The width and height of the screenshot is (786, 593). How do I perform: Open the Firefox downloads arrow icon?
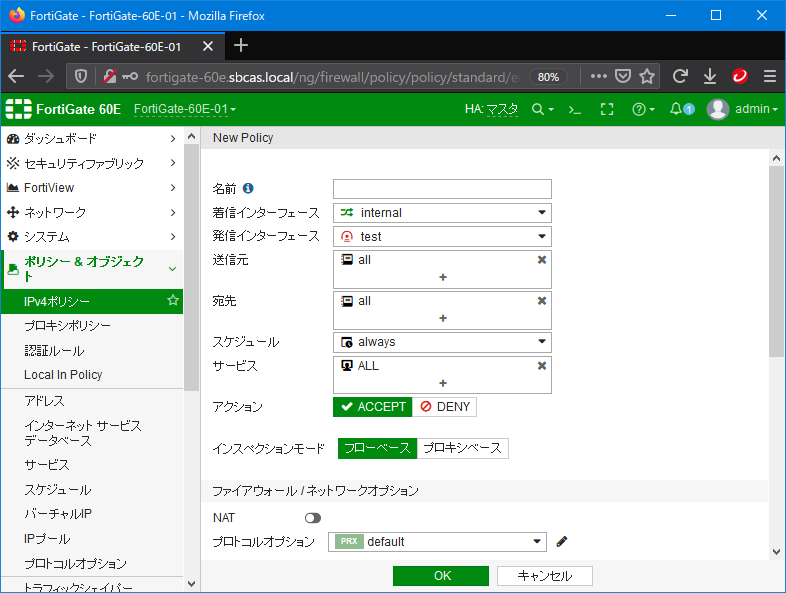click(x=710, y=77)
